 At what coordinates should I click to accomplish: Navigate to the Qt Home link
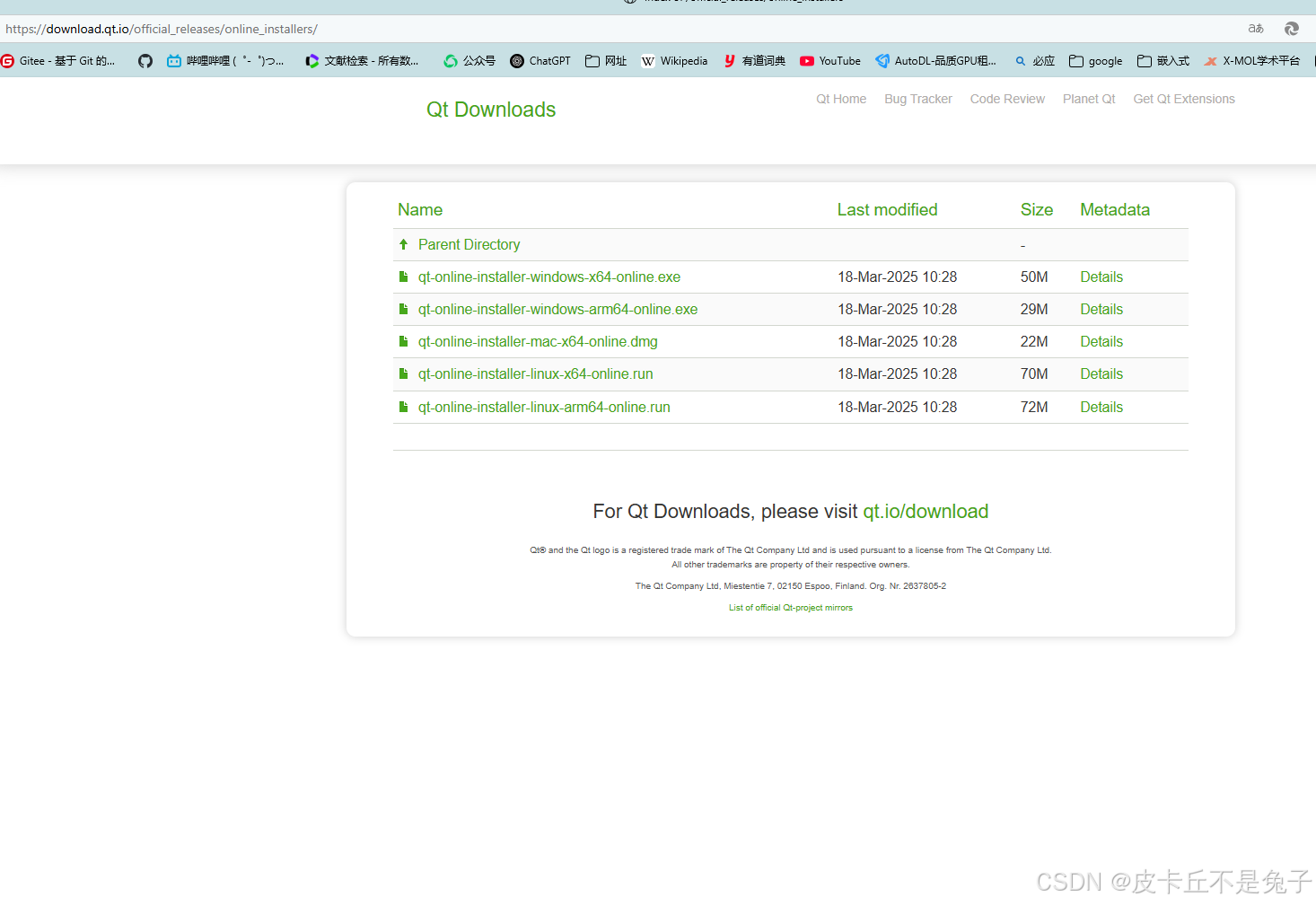coord(840,99)
